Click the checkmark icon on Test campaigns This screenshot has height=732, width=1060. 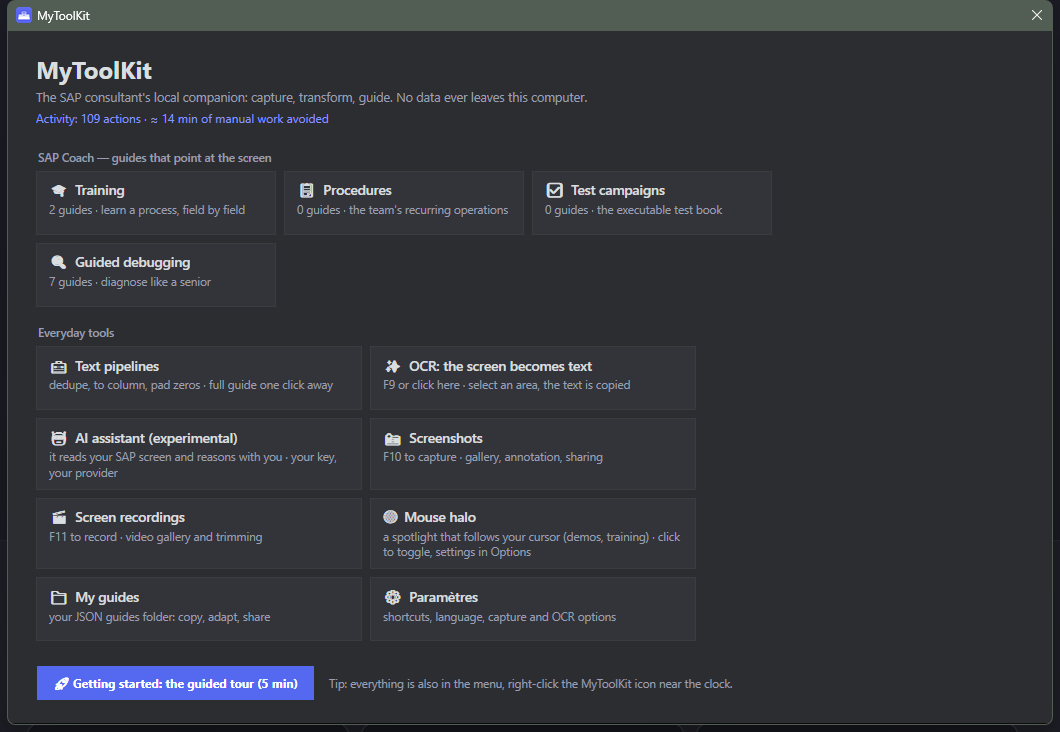point(554,191)
